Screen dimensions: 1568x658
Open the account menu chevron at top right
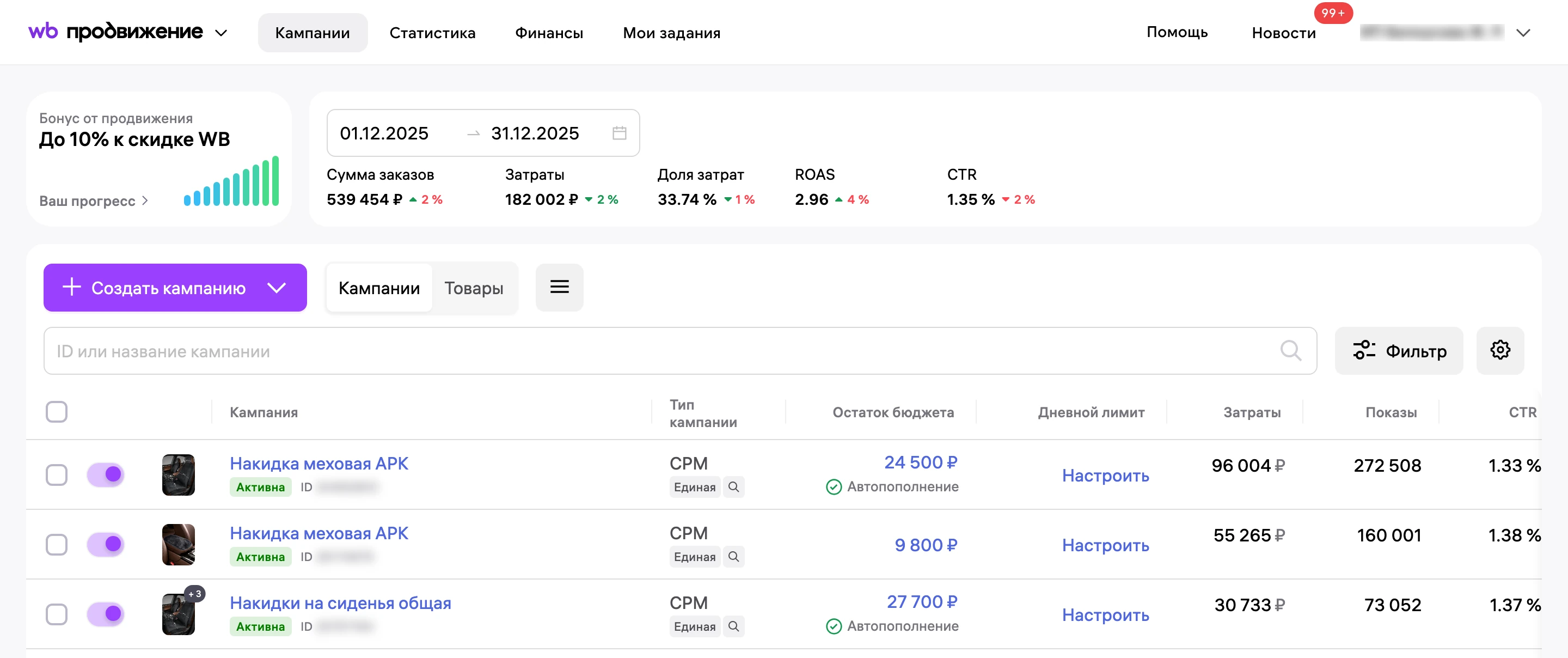pyautogui.click(x=1522, y=33)
